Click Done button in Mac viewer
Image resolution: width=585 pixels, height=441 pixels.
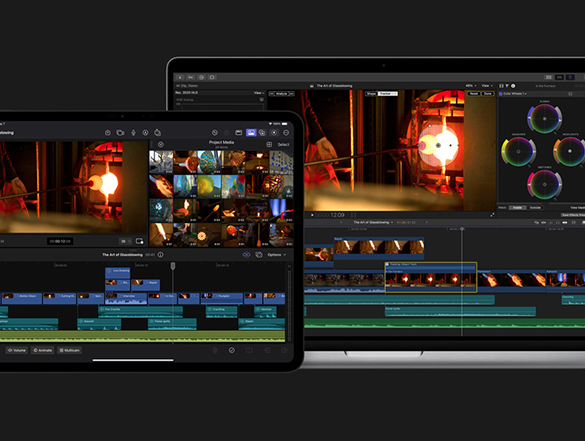point(488,94)
